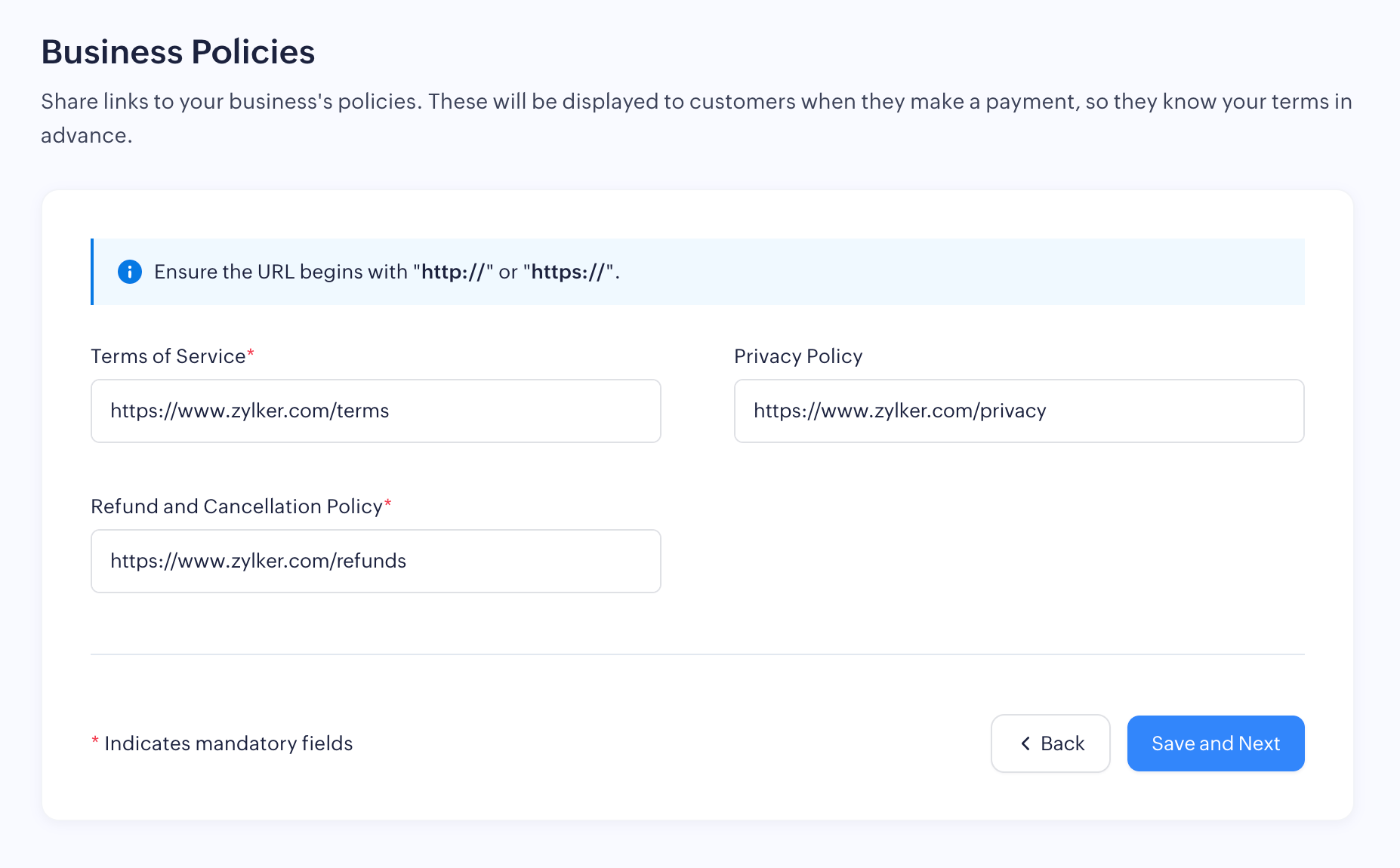The image size is (1400, 868).
Task: Click the Save and Next button
Action: 1215,743
